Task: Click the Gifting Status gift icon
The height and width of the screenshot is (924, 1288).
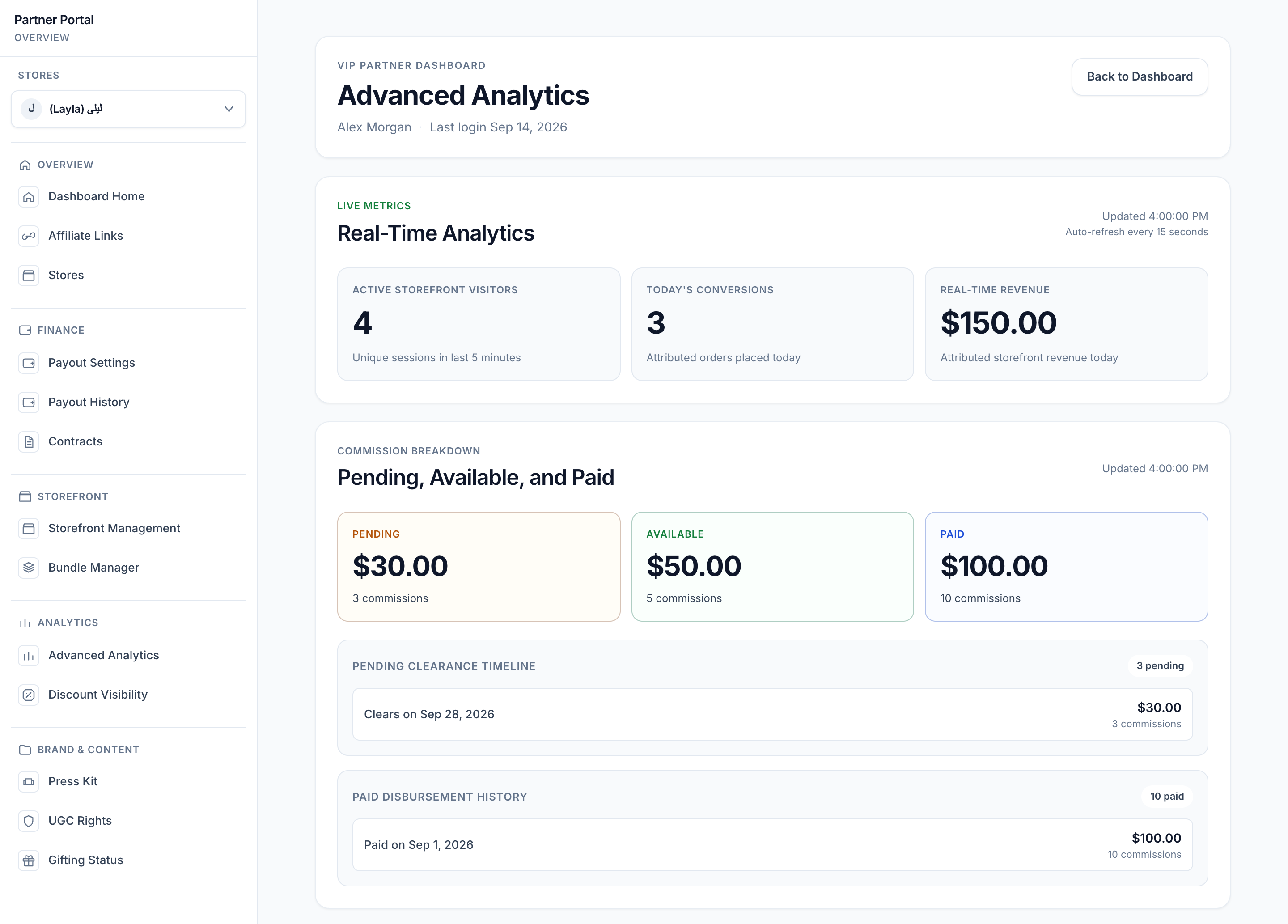Action: (x=28, y=860)
